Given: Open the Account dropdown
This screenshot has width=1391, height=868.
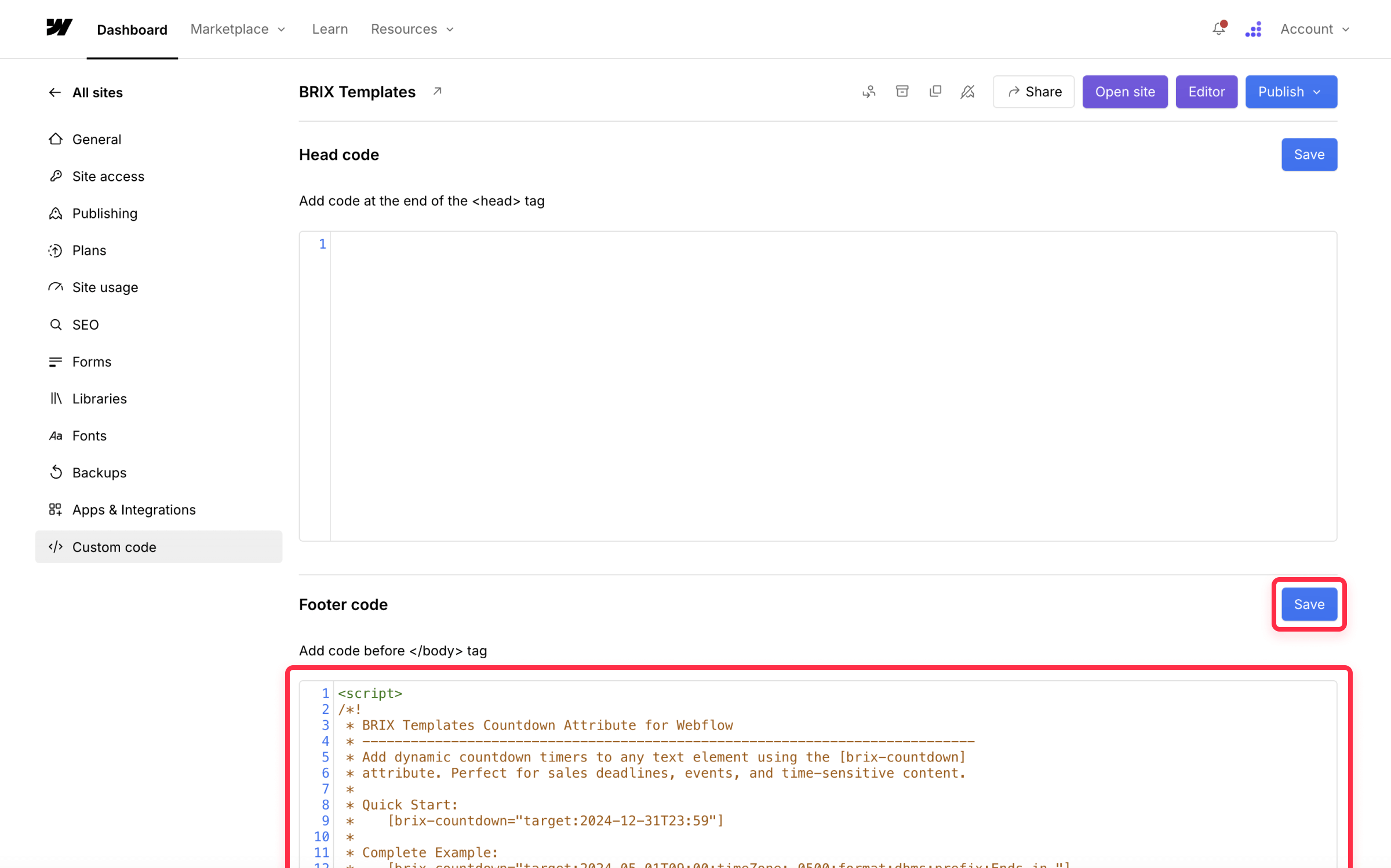Looking at the screenshot, I should coord(1315,29).
